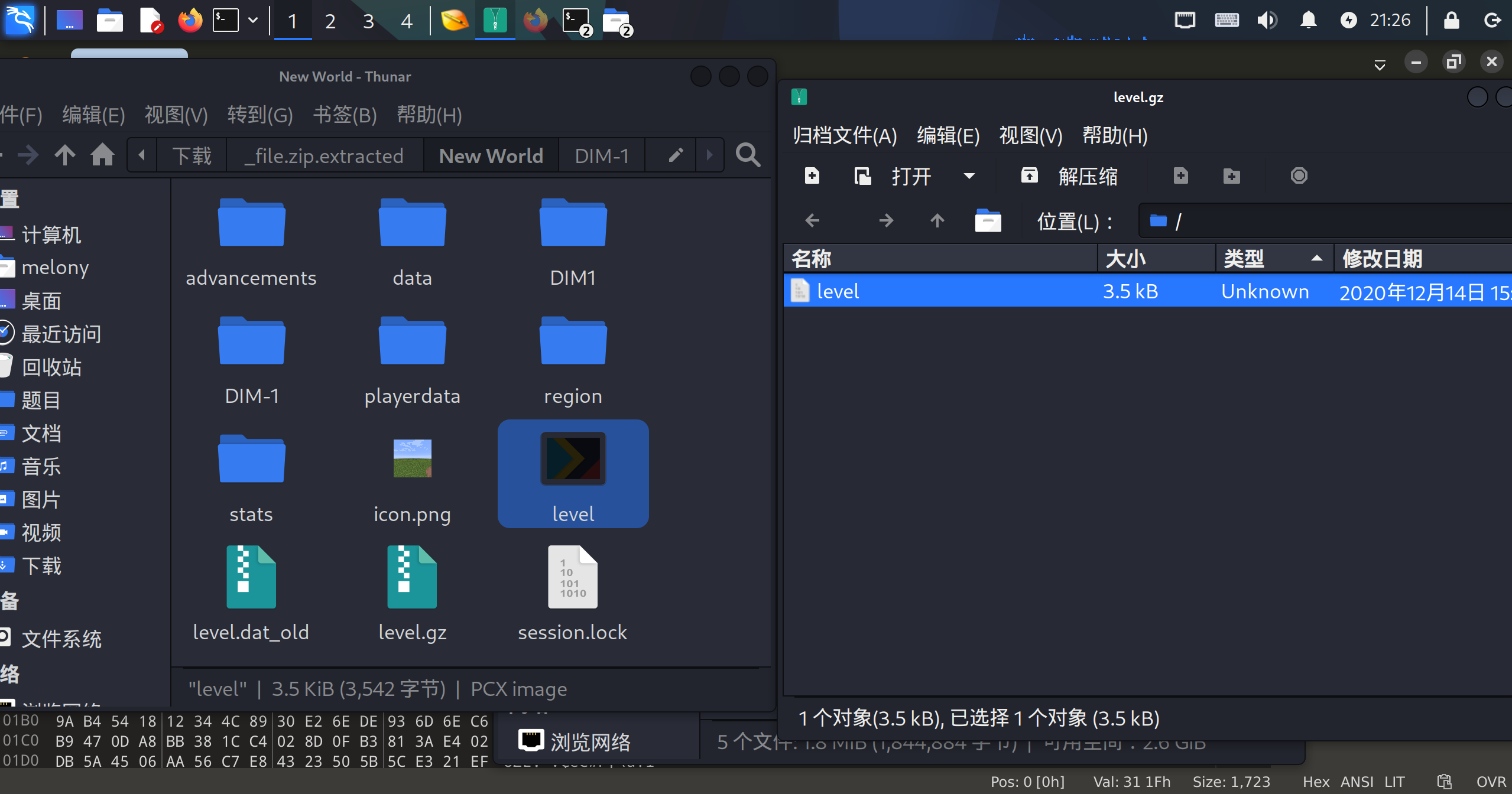Image resolution: width=1512 pixels, height=794 pixels.
Task: Toggle OVR overwrite mode indicator
Action: (1491, 782)
